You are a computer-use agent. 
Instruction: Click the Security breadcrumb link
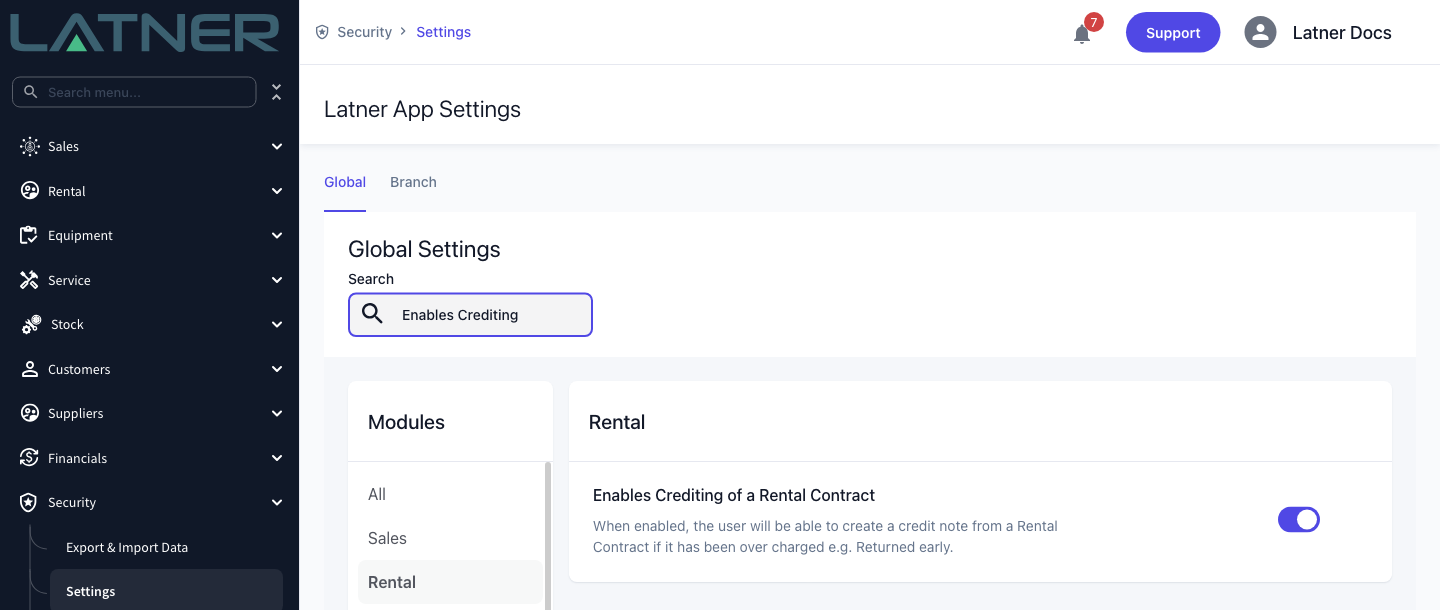[364, 32]
